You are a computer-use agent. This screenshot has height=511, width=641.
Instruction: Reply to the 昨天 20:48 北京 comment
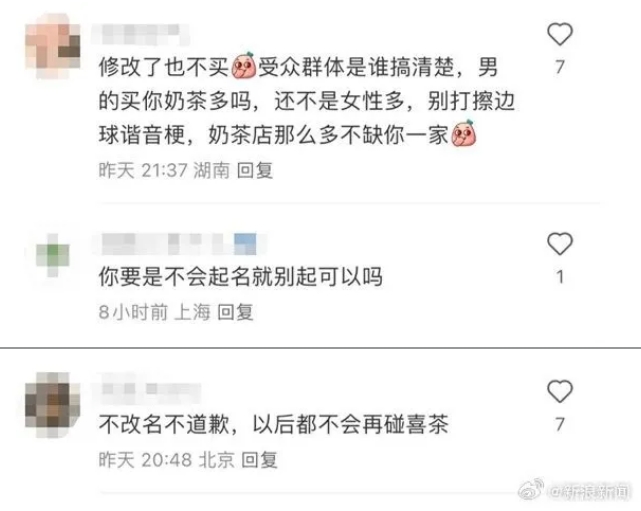click(259, 460)
